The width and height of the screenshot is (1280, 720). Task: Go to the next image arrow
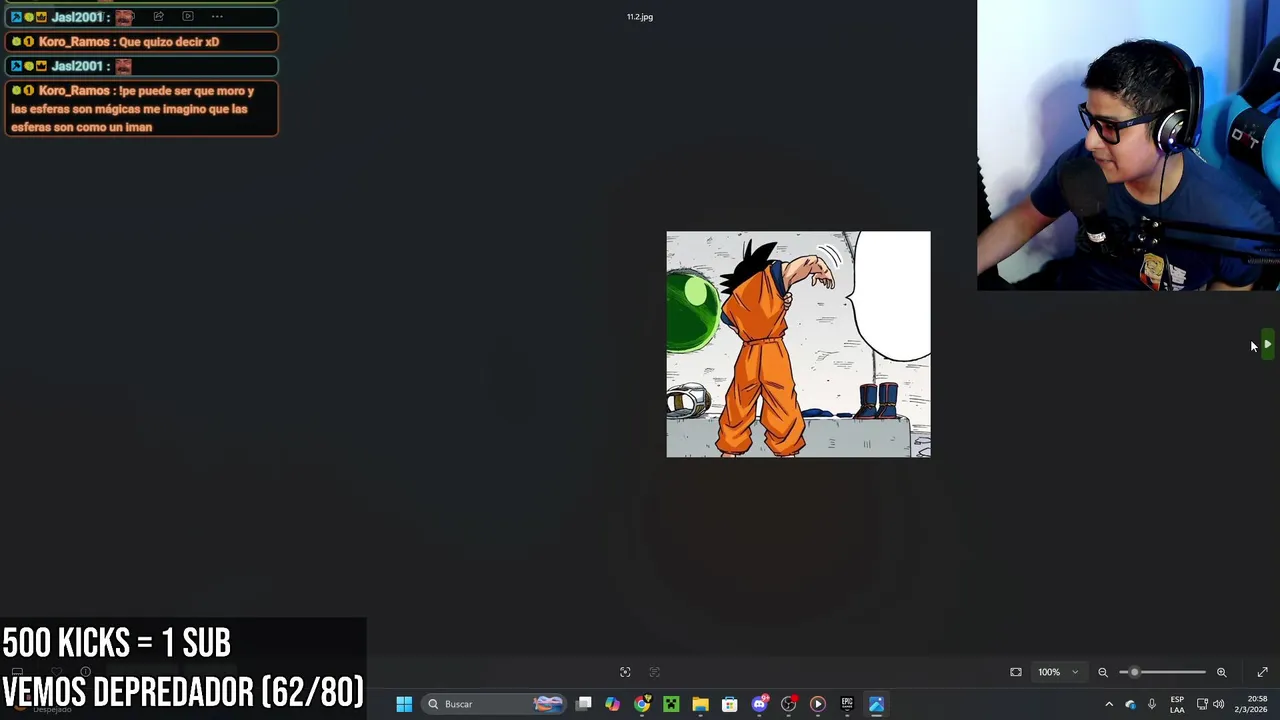pyautogui.click(x=1267, y=345)
